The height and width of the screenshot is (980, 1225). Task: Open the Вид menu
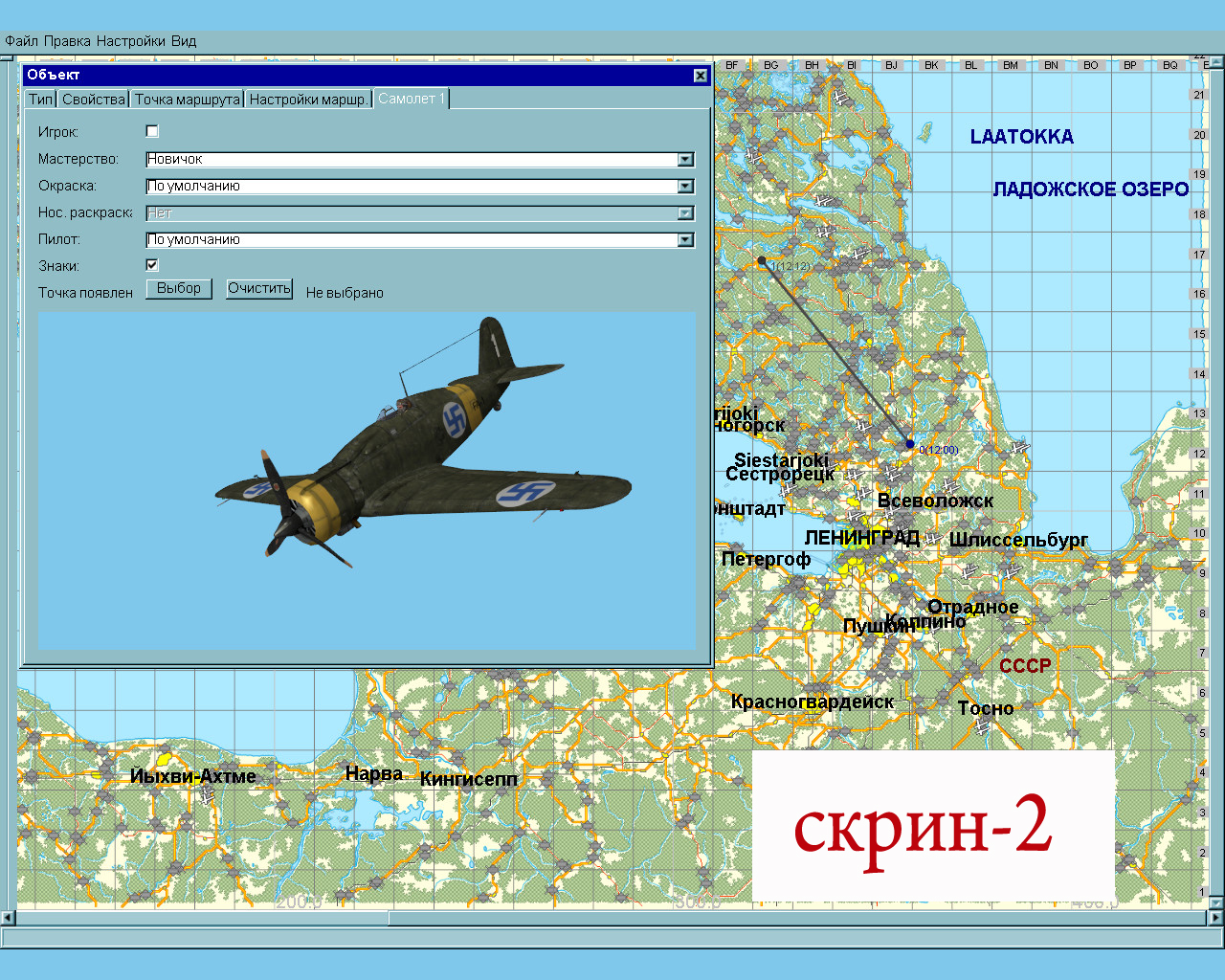184,41
